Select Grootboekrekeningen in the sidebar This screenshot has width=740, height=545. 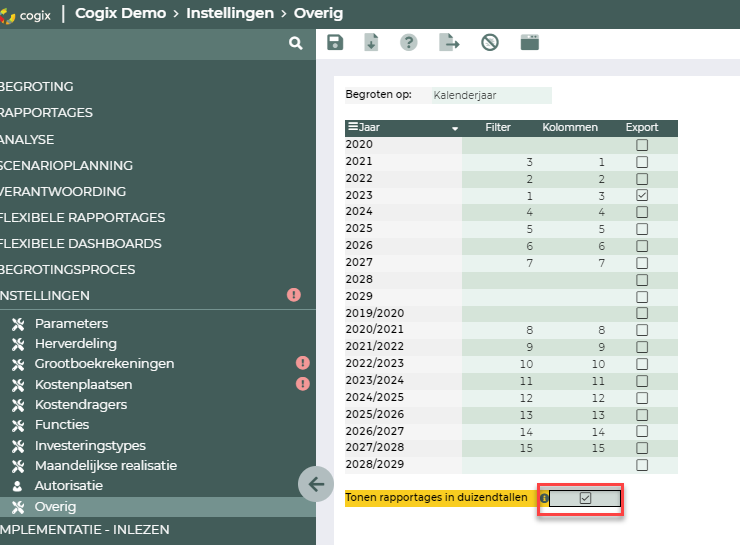(104, 364)
